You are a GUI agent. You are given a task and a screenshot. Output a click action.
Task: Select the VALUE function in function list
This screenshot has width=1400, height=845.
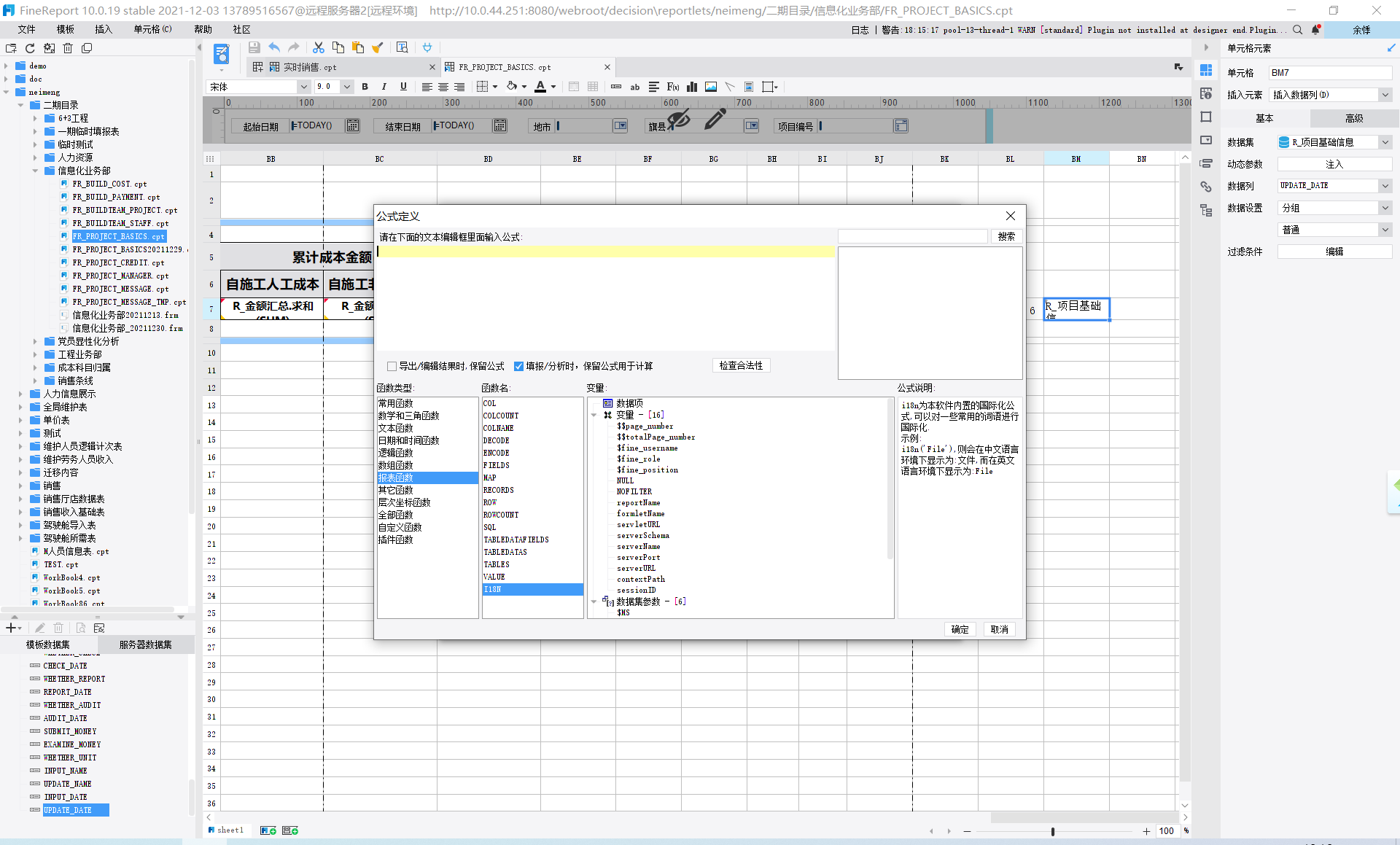click(494, 577)
